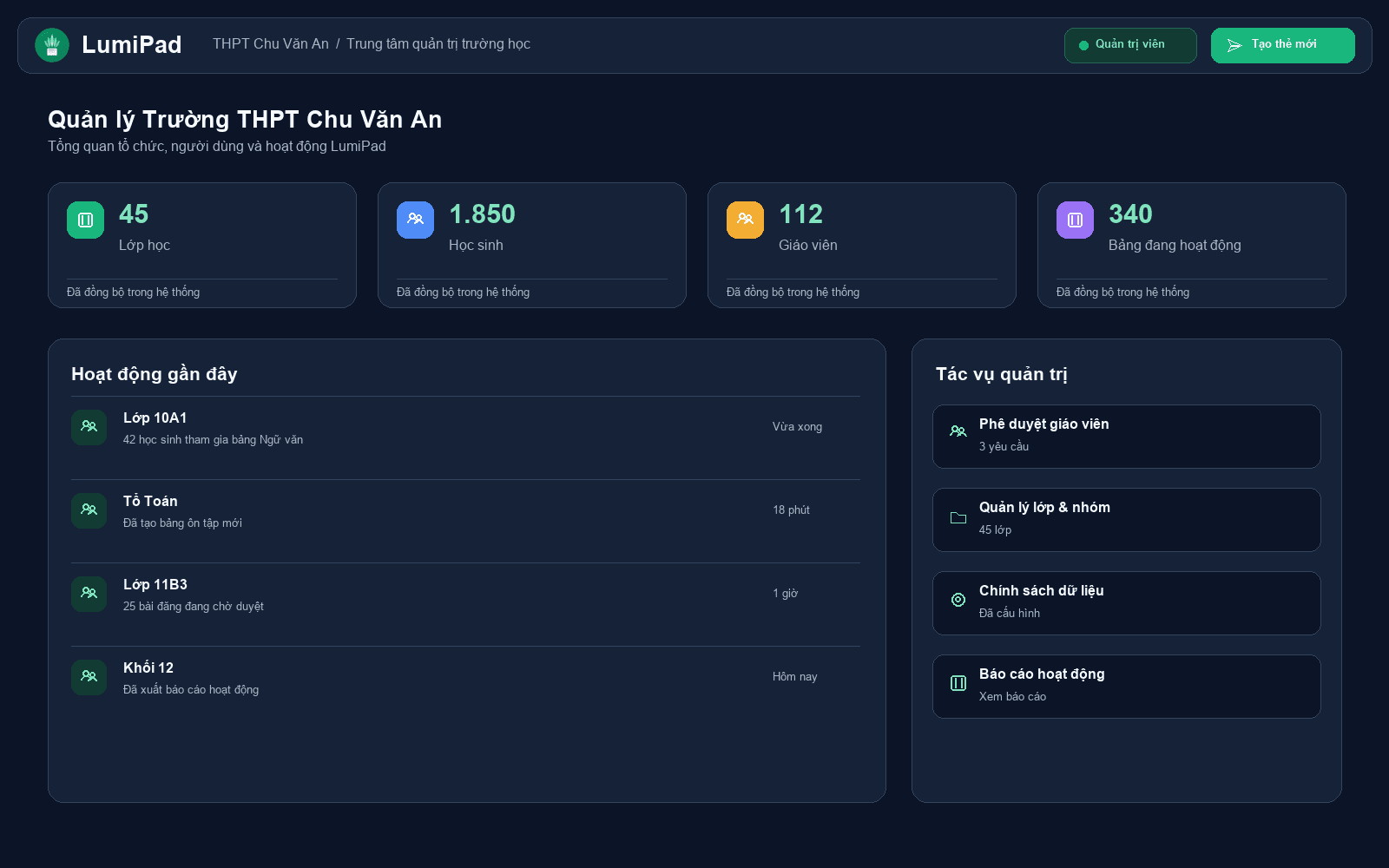1389x868 pixels.
Task: Click the 18 phút timestamp
Action: click(791, 510)
